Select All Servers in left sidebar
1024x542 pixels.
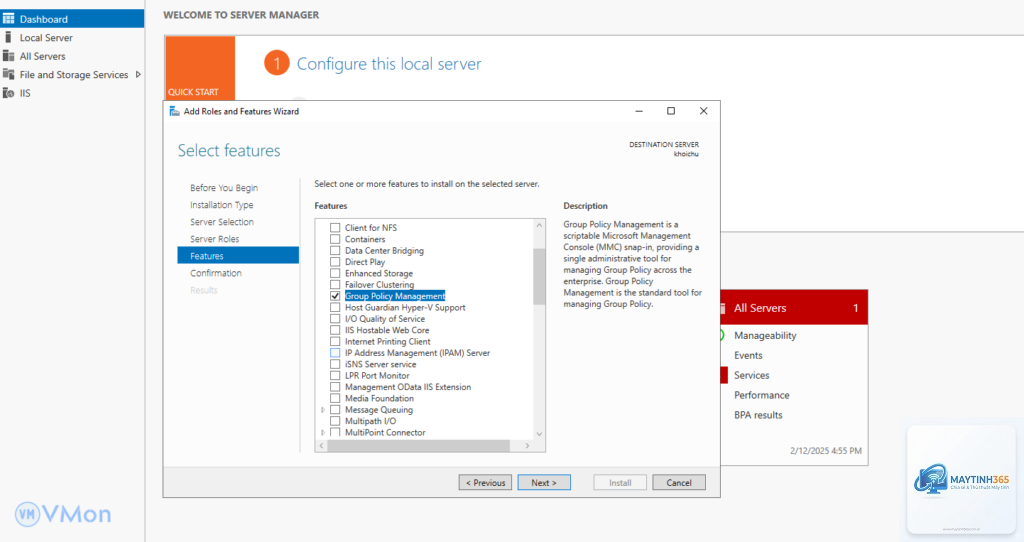42,56
